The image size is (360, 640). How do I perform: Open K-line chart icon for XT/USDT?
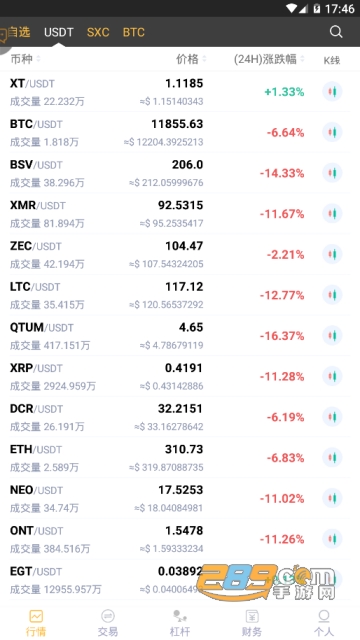[332, 91]
